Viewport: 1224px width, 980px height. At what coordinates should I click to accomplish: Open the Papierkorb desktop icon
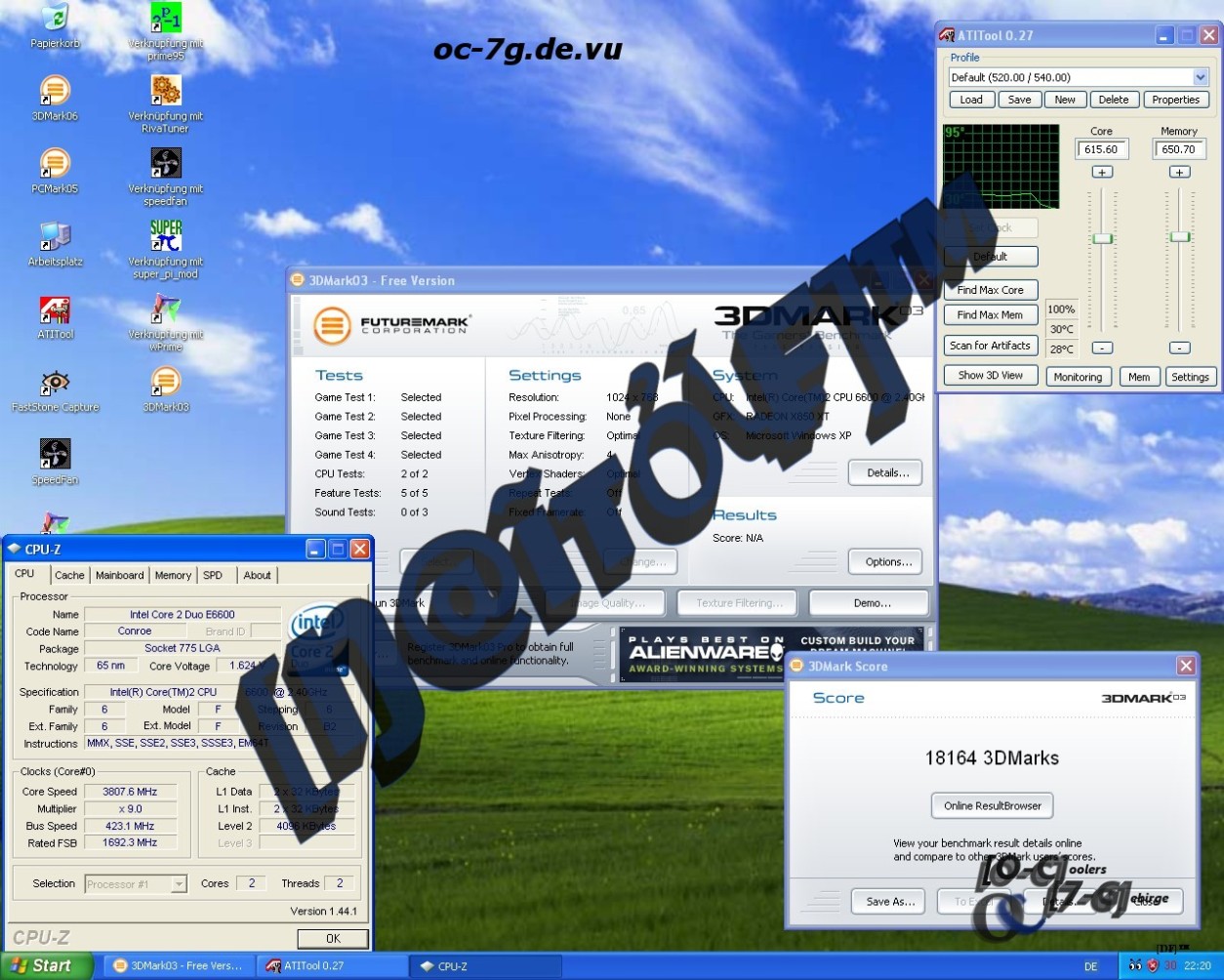tap(55, 18)
